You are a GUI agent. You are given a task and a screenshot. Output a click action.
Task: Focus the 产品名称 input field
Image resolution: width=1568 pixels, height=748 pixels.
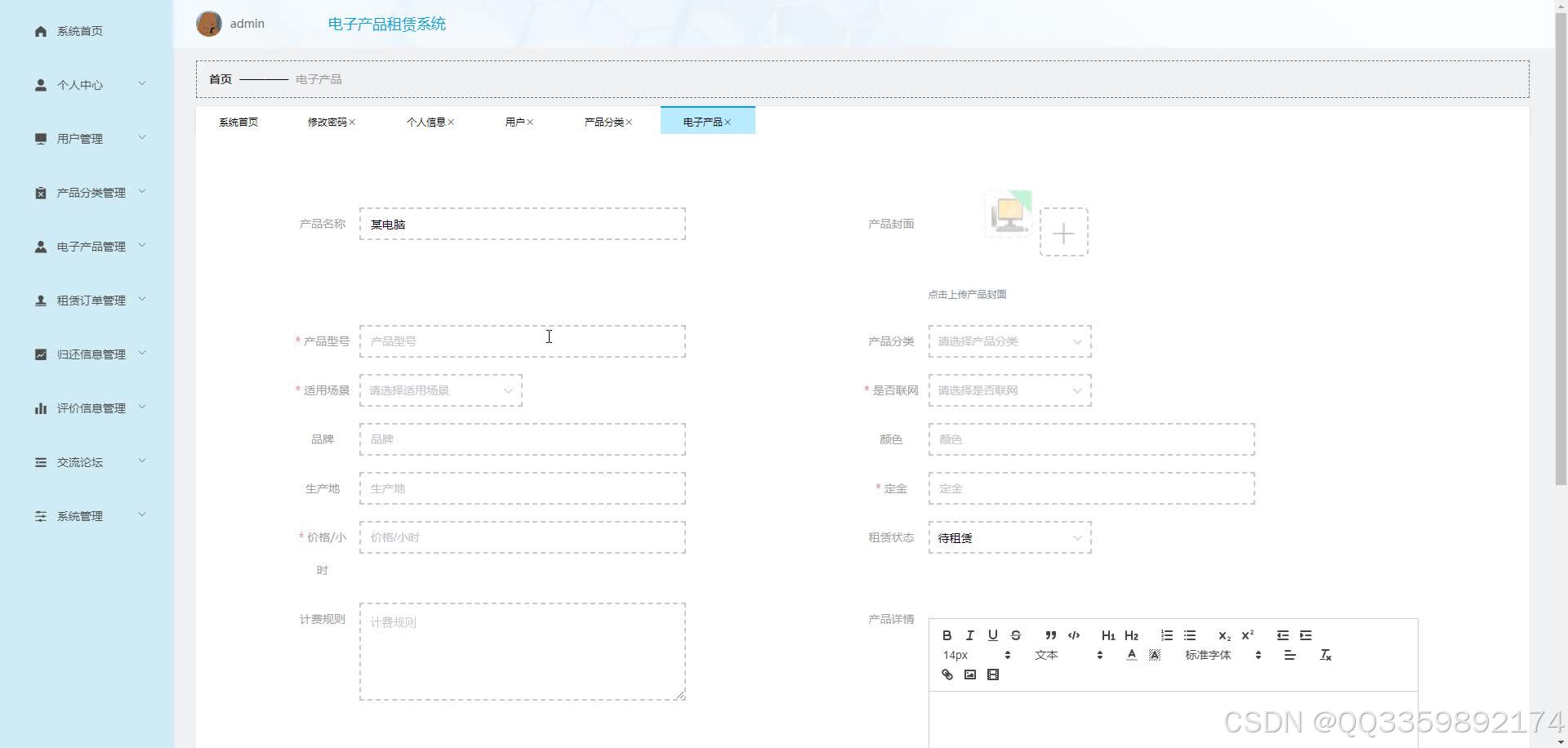pyautogui.click(x=522, y=224)
